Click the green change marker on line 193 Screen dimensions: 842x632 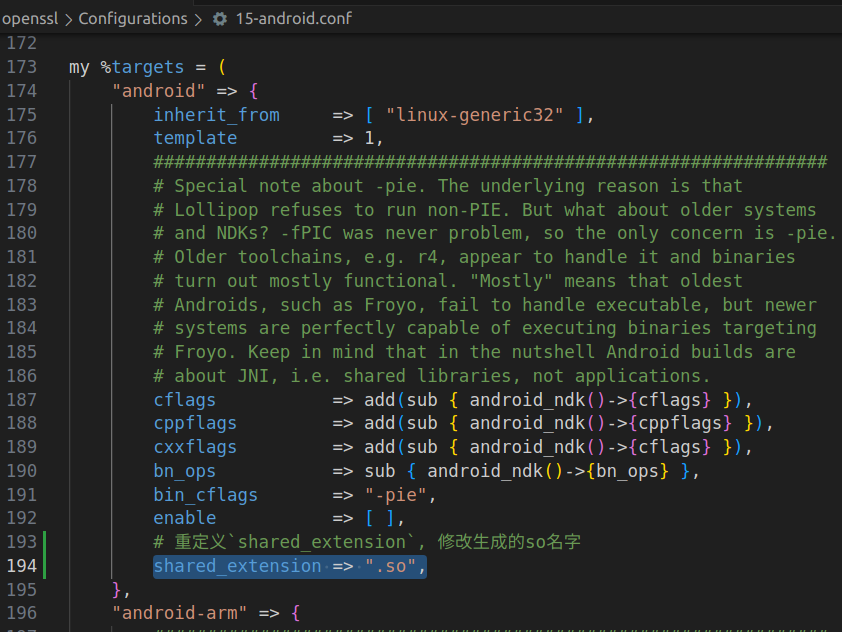44,542
